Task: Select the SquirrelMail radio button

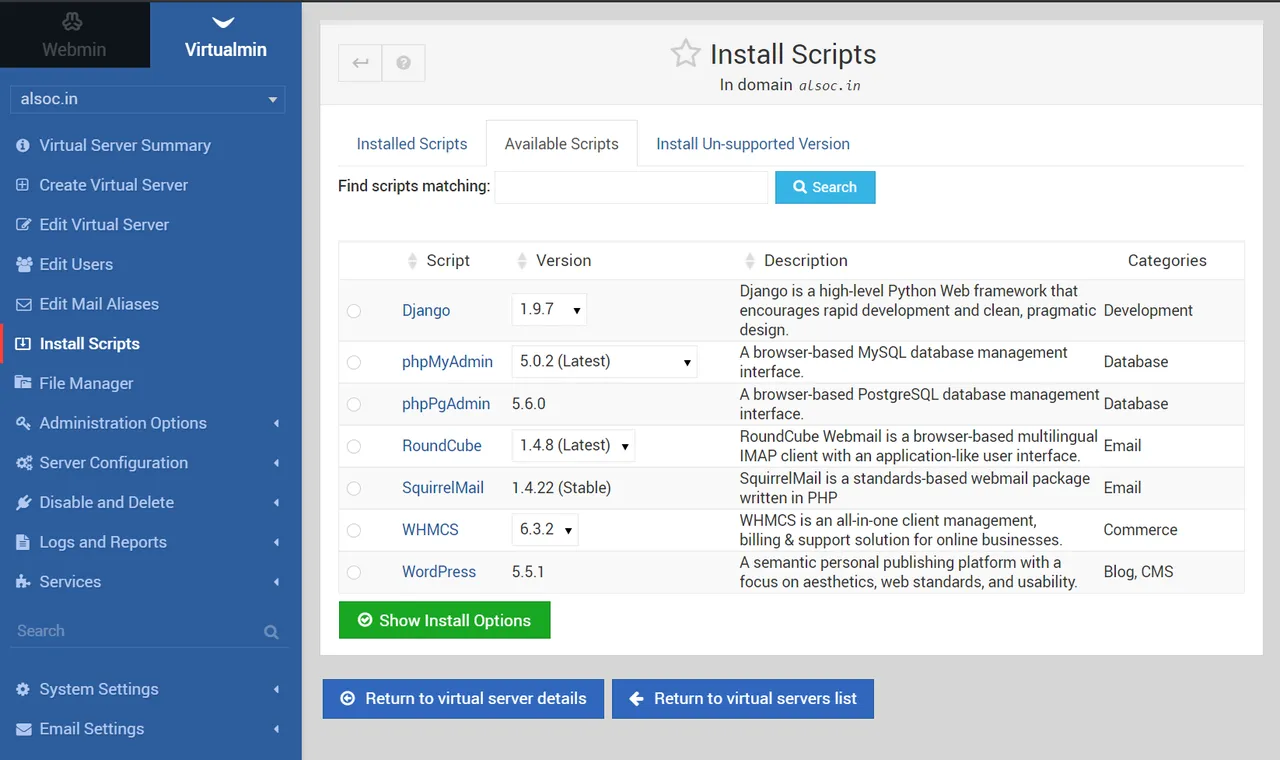Action: click(354, 488)
